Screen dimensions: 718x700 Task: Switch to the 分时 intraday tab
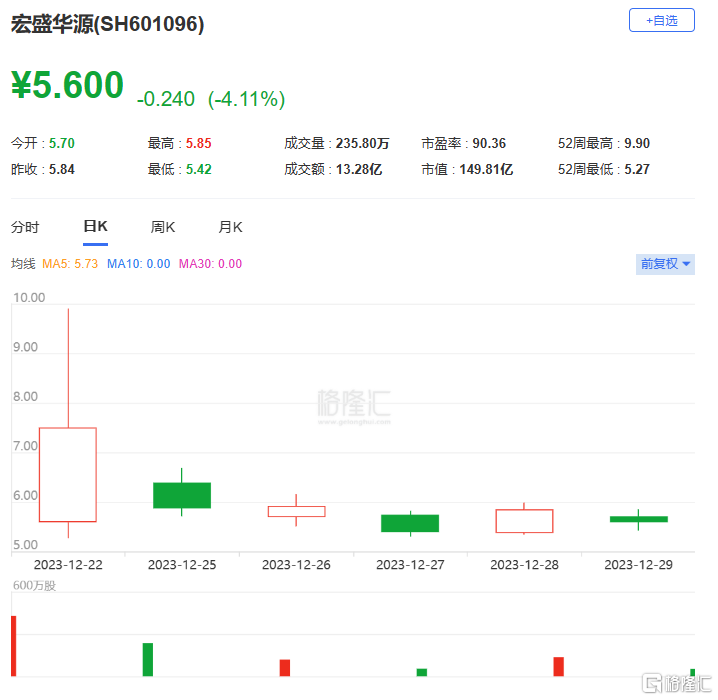point(25,227)
